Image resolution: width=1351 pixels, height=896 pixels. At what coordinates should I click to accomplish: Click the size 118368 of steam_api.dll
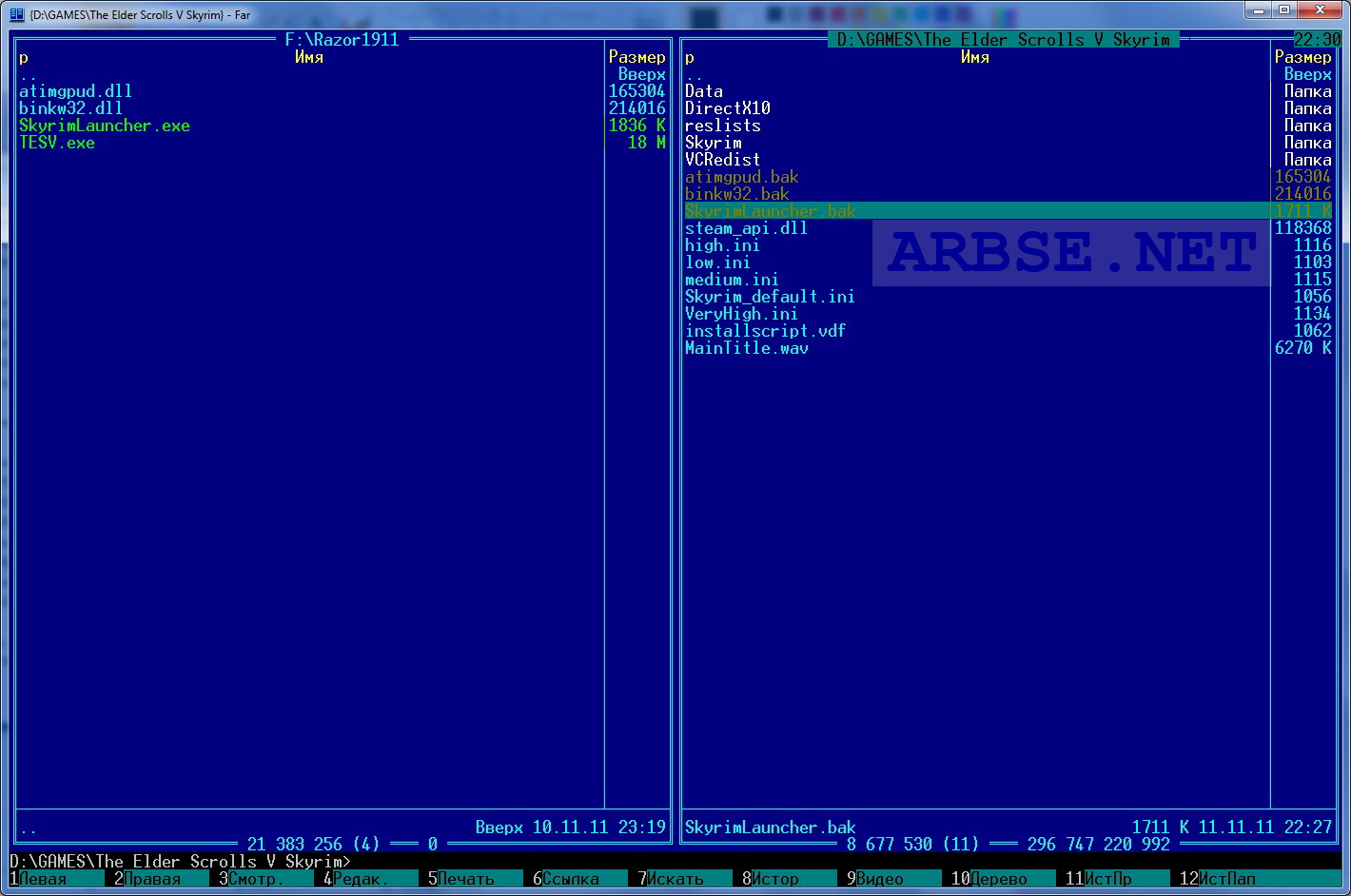1303,228
